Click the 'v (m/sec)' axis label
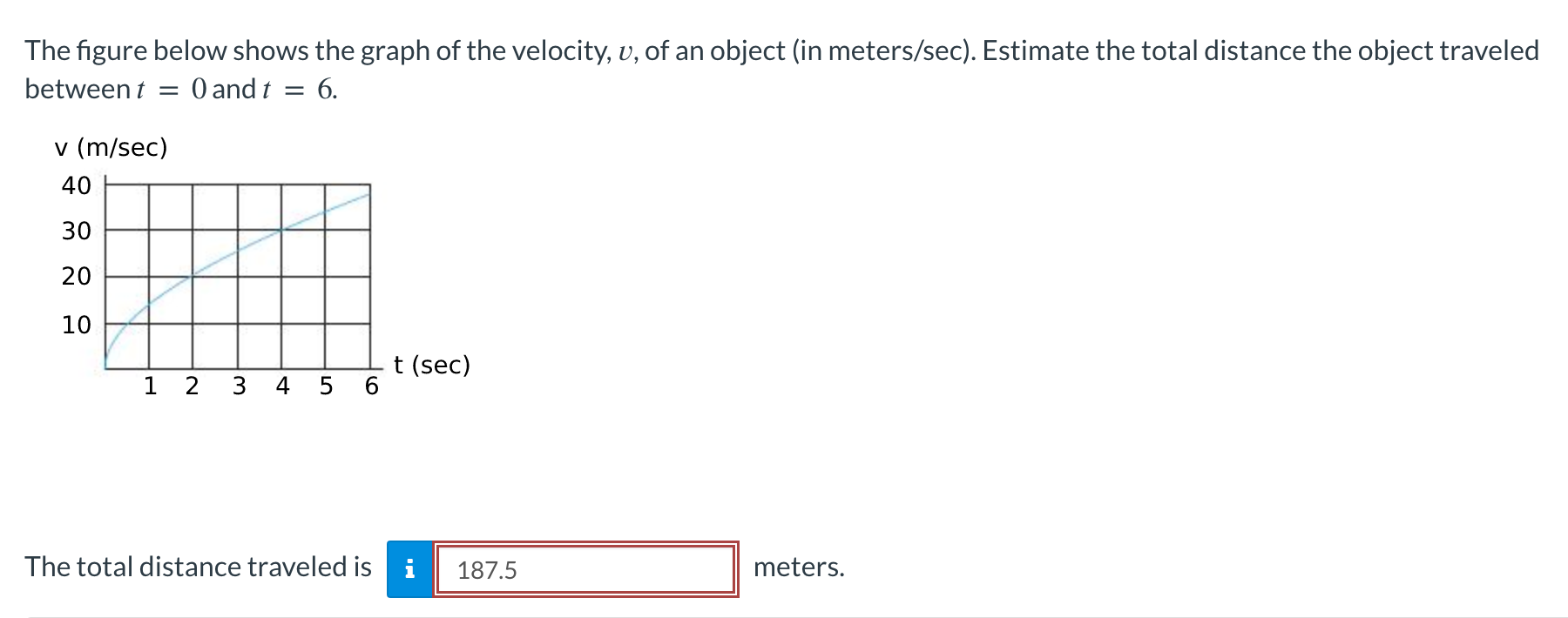Image resolution: width=1568 pixels, height=618 pixels. pyautogui.click(x=111, y=147)
